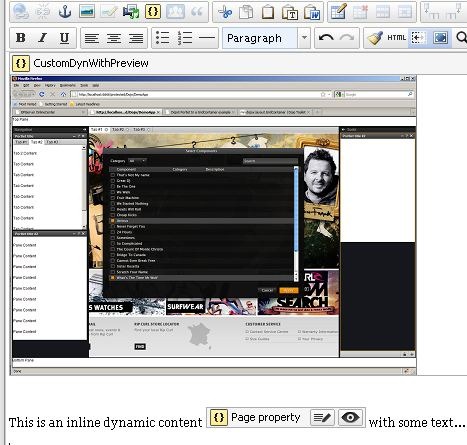Click the inline Page property braces icon
This screenshot has height=445, width=467.
point(219,418)
